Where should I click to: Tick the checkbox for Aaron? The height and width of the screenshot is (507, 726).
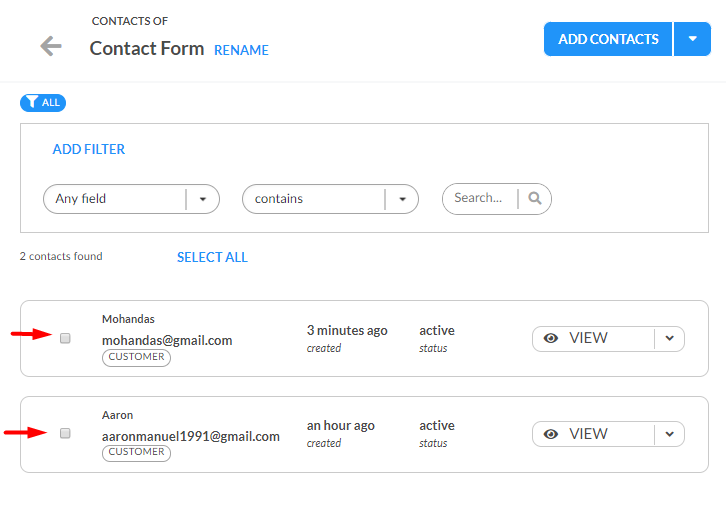pyautogui.click(x=65, y=433)
